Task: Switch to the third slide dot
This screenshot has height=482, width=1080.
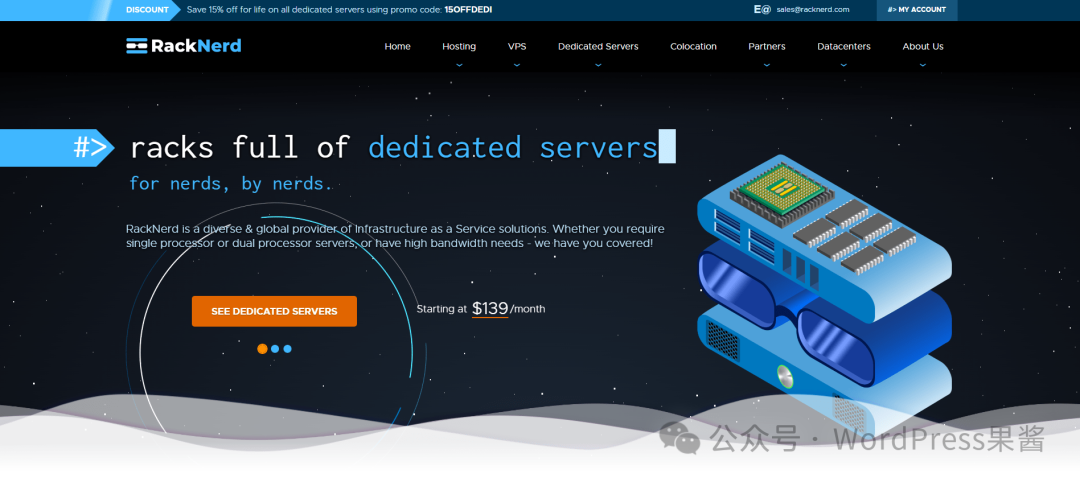Action: (x=288, y=349)
